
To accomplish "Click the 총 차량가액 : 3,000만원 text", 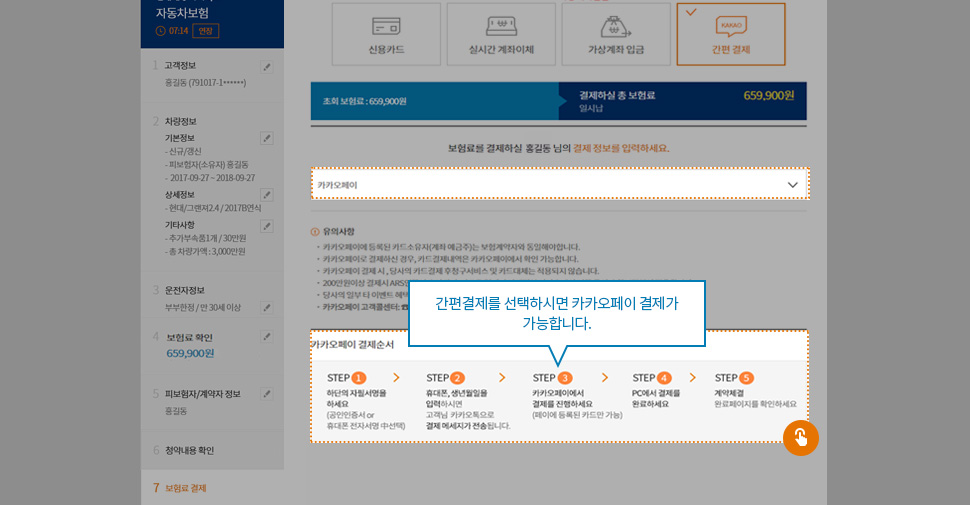I will (205, 252).
